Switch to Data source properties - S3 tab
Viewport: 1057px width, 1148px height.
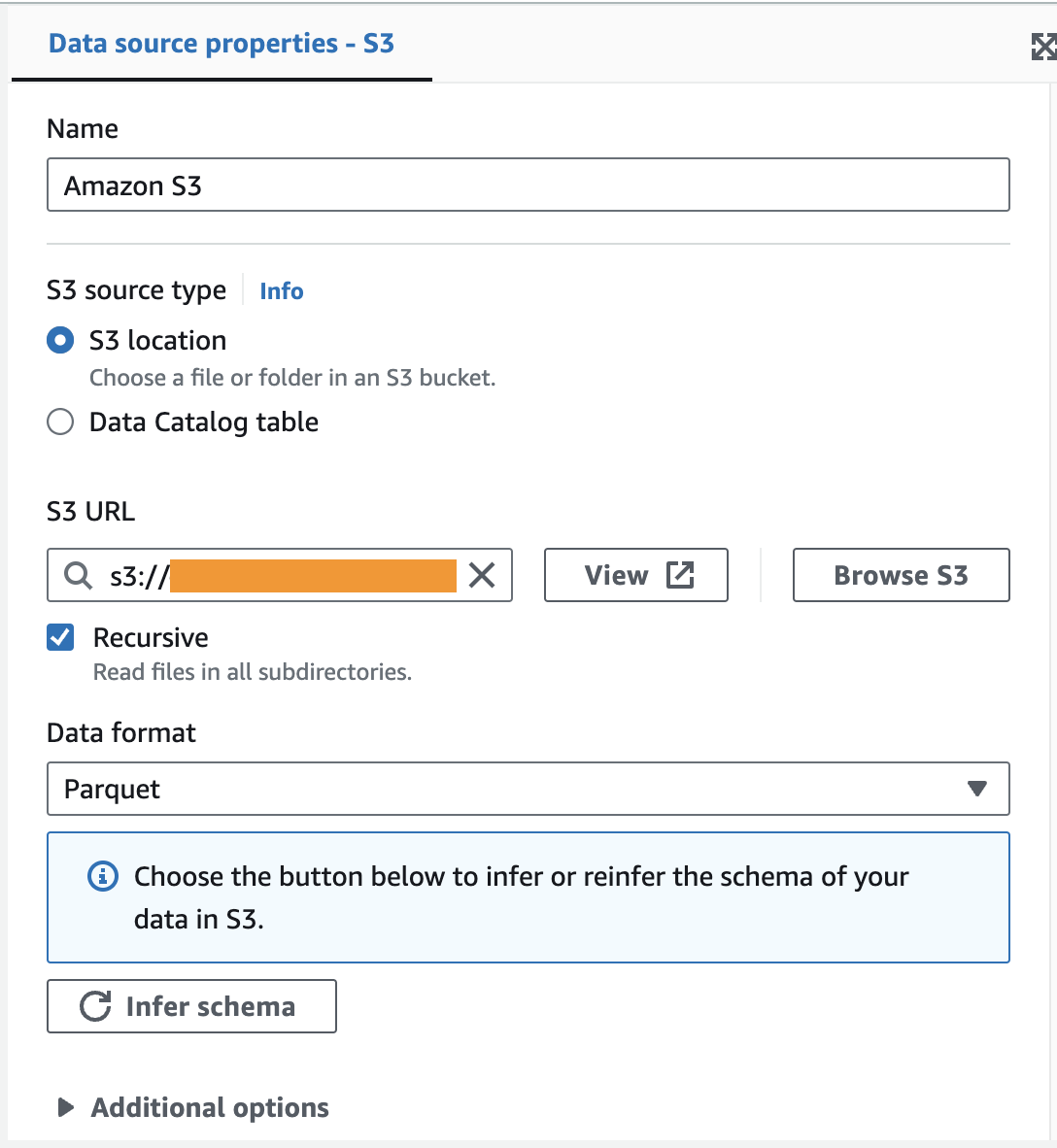click(x=222, y=44)
